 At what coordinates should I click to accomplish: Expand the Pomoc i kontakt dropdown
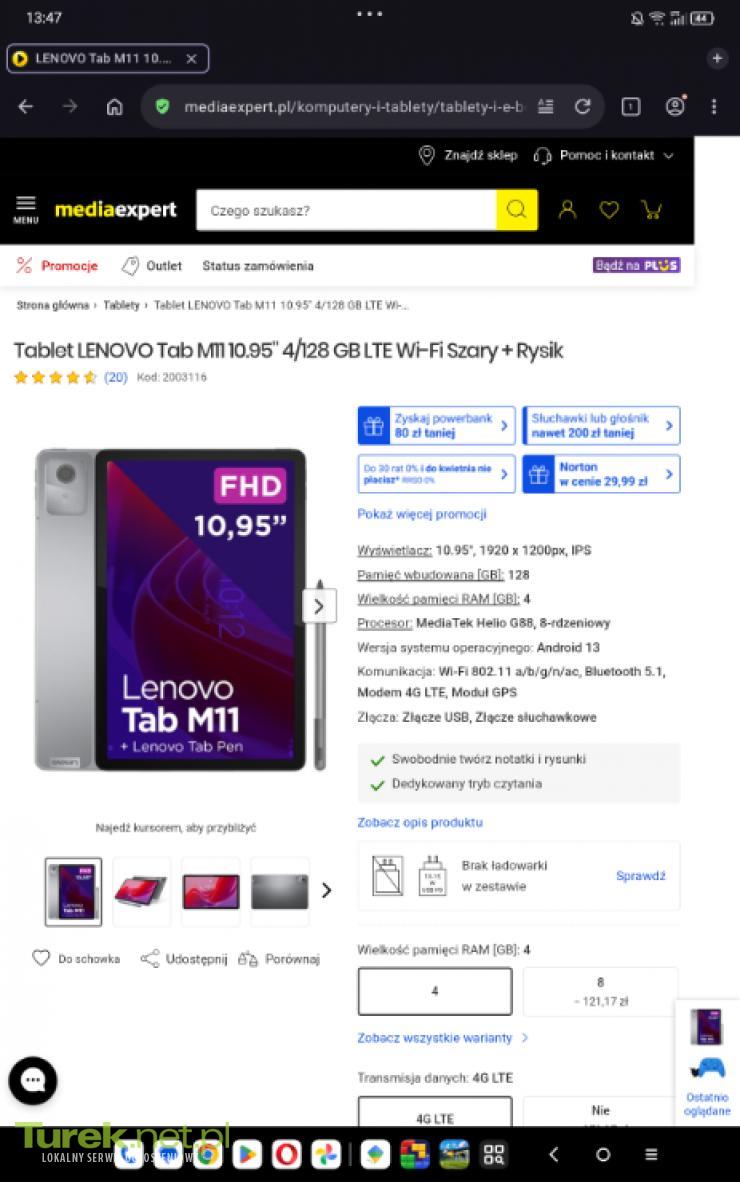[x=604, y=155]
